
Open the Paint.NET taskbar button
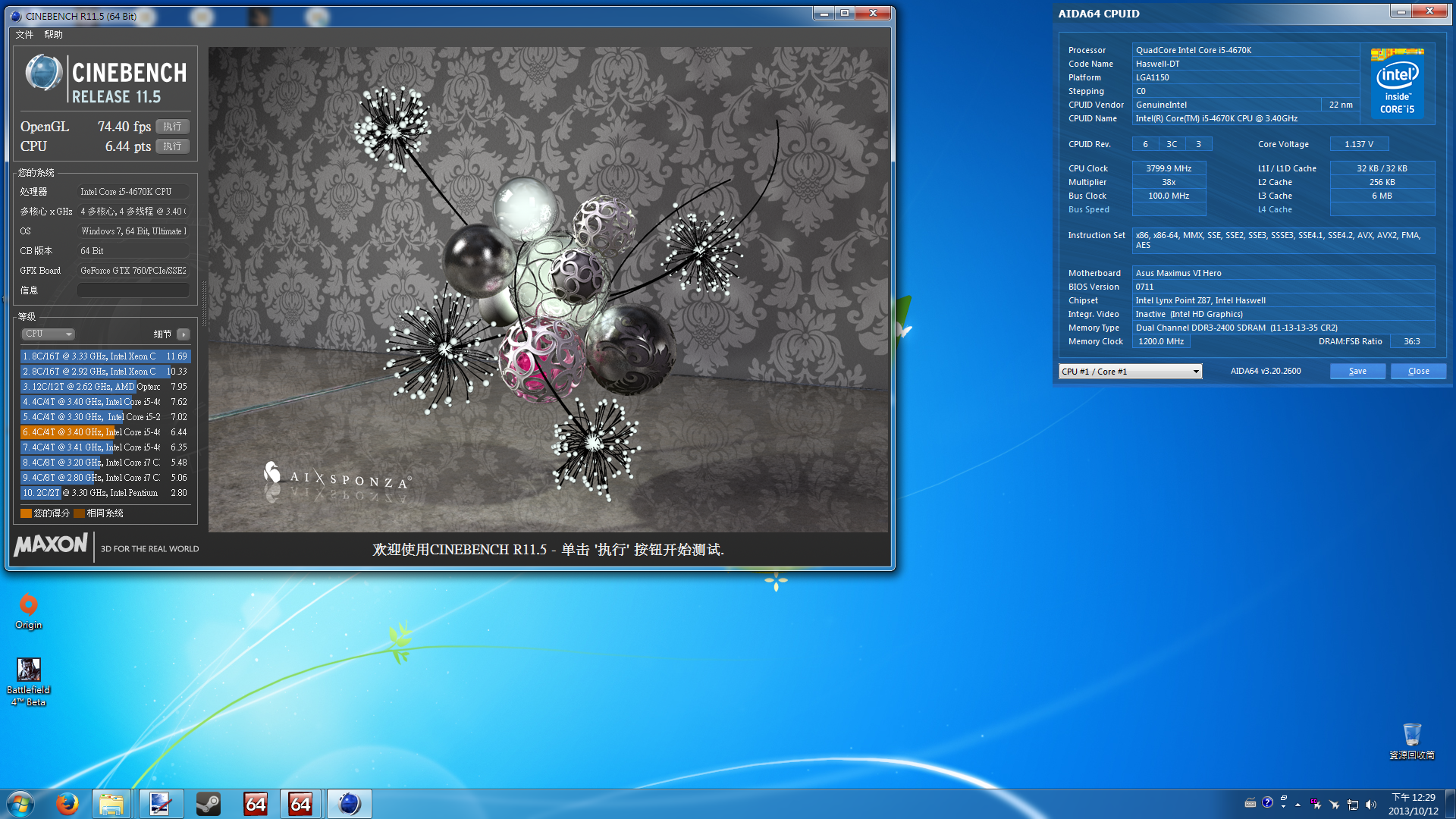pos(160,804)
